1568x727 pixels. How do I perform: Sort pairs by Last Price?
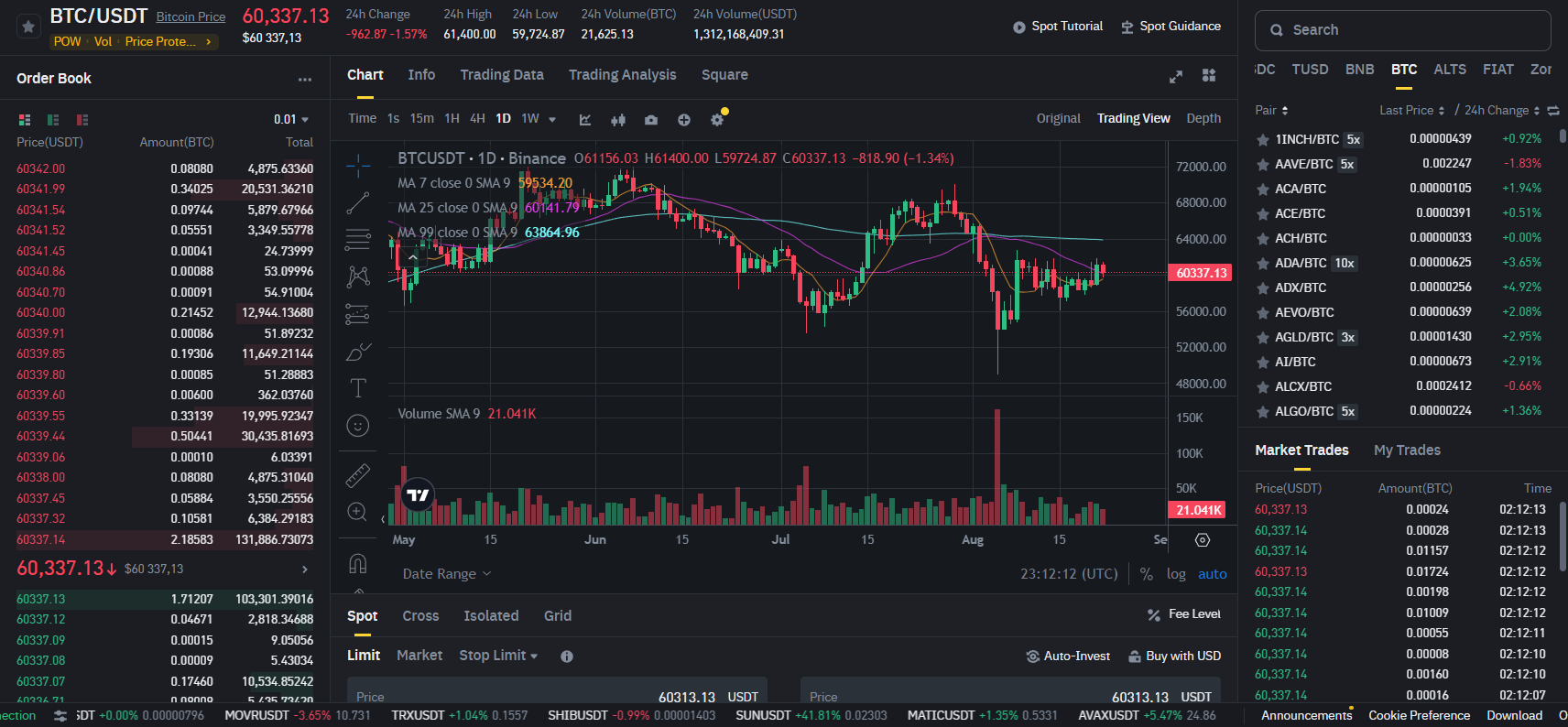click(1412, 111)
